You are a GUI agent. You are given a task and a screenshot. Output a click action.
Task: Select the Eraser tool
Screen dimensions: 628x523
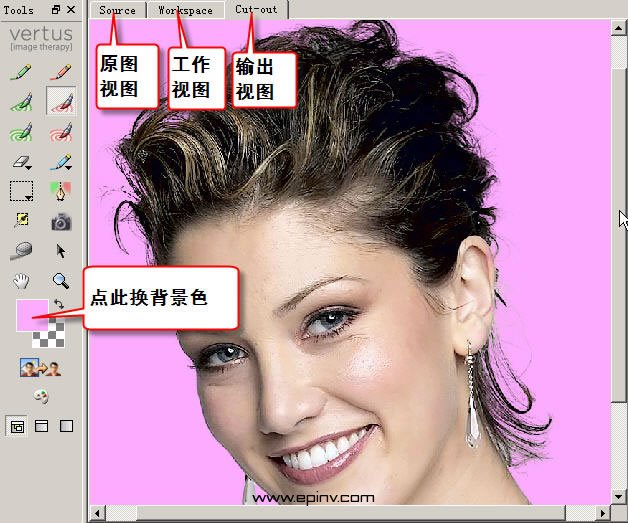[x=22, y=161]
